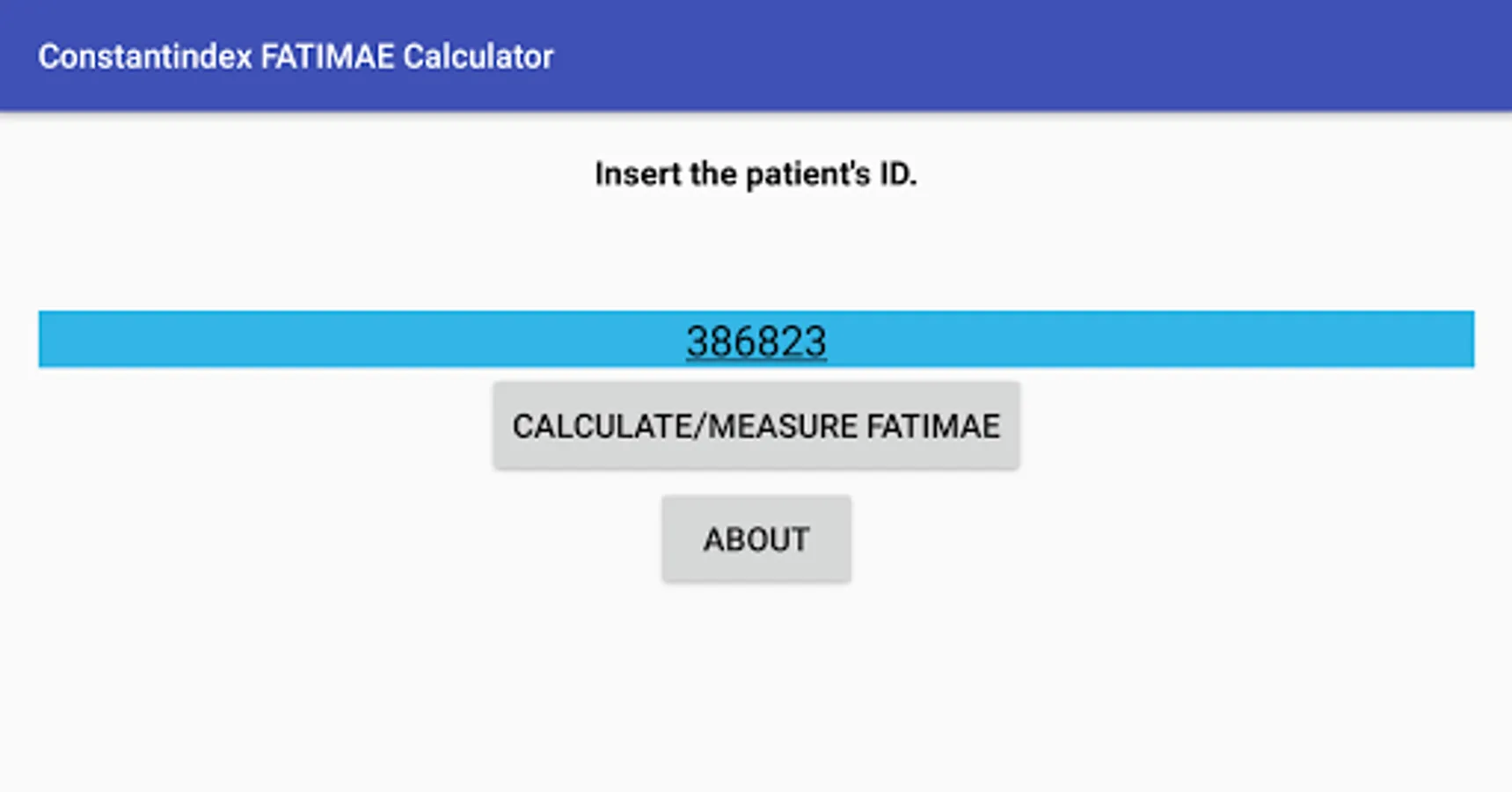View app information via ABOUT
This screenshot has height=792, width=1512.
(756, 539)
